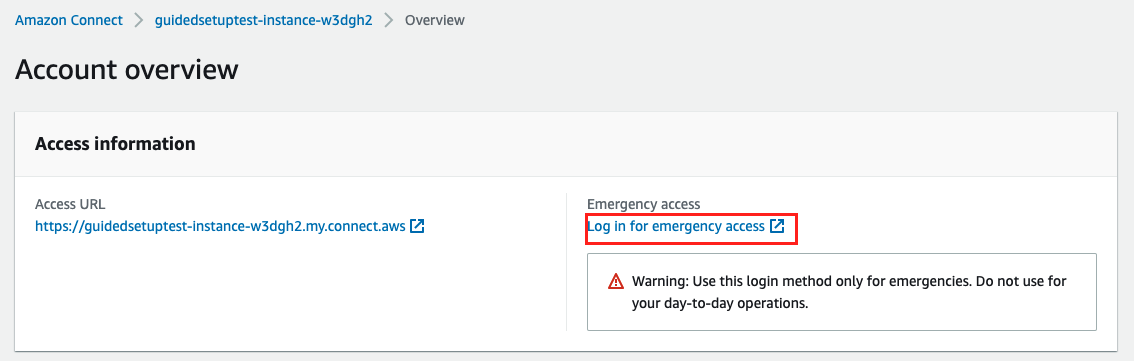Go to Amazon Connect breadcrumb link
Image resolution: width=1134 pixels, height=361 pixels.
[69, 20]
